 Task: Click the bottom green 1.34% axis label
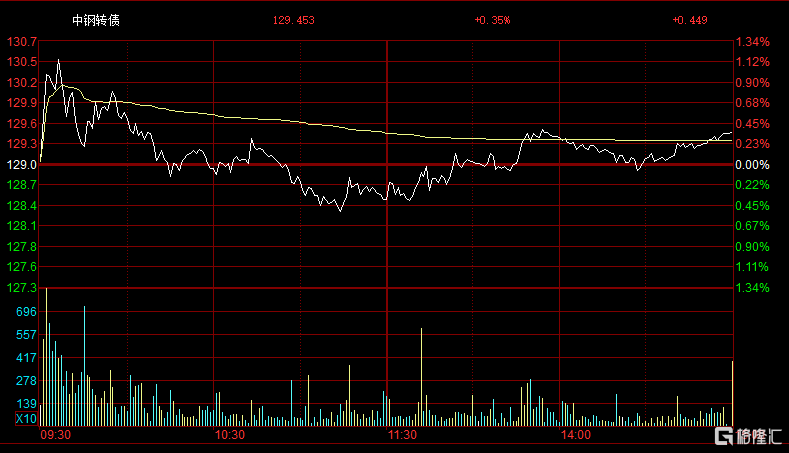click(x=753, y=287)
